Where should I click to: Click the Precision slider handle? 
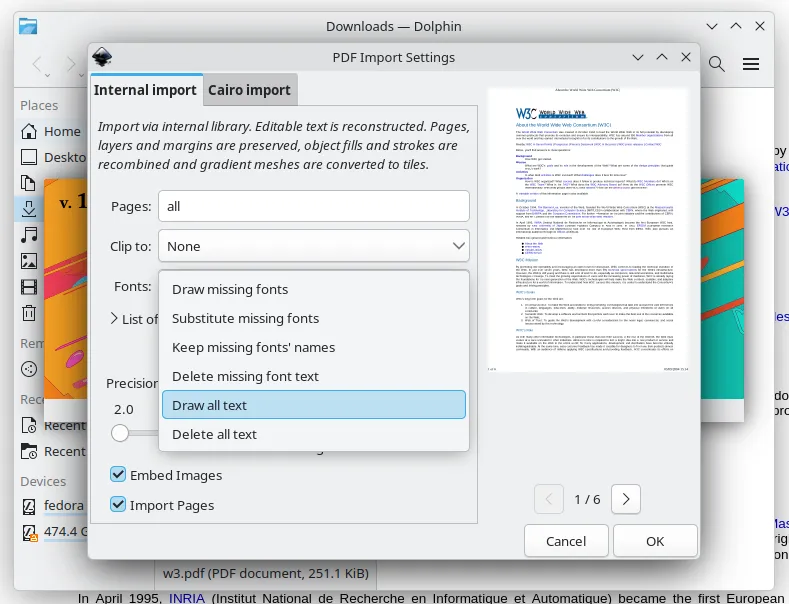pyautogui.click(x=121, y=433)
